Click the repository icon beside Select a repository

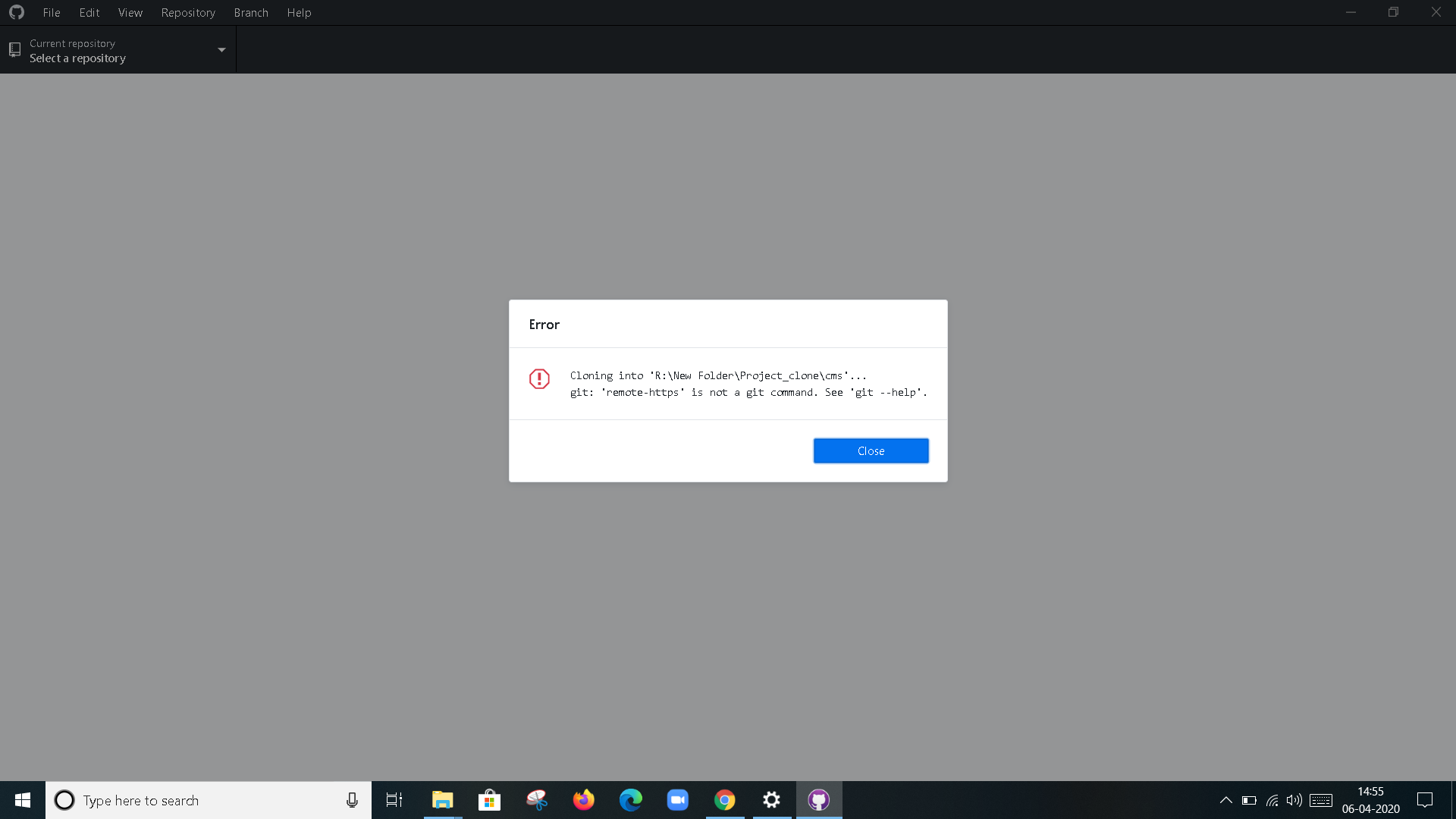tap(14, 50)
